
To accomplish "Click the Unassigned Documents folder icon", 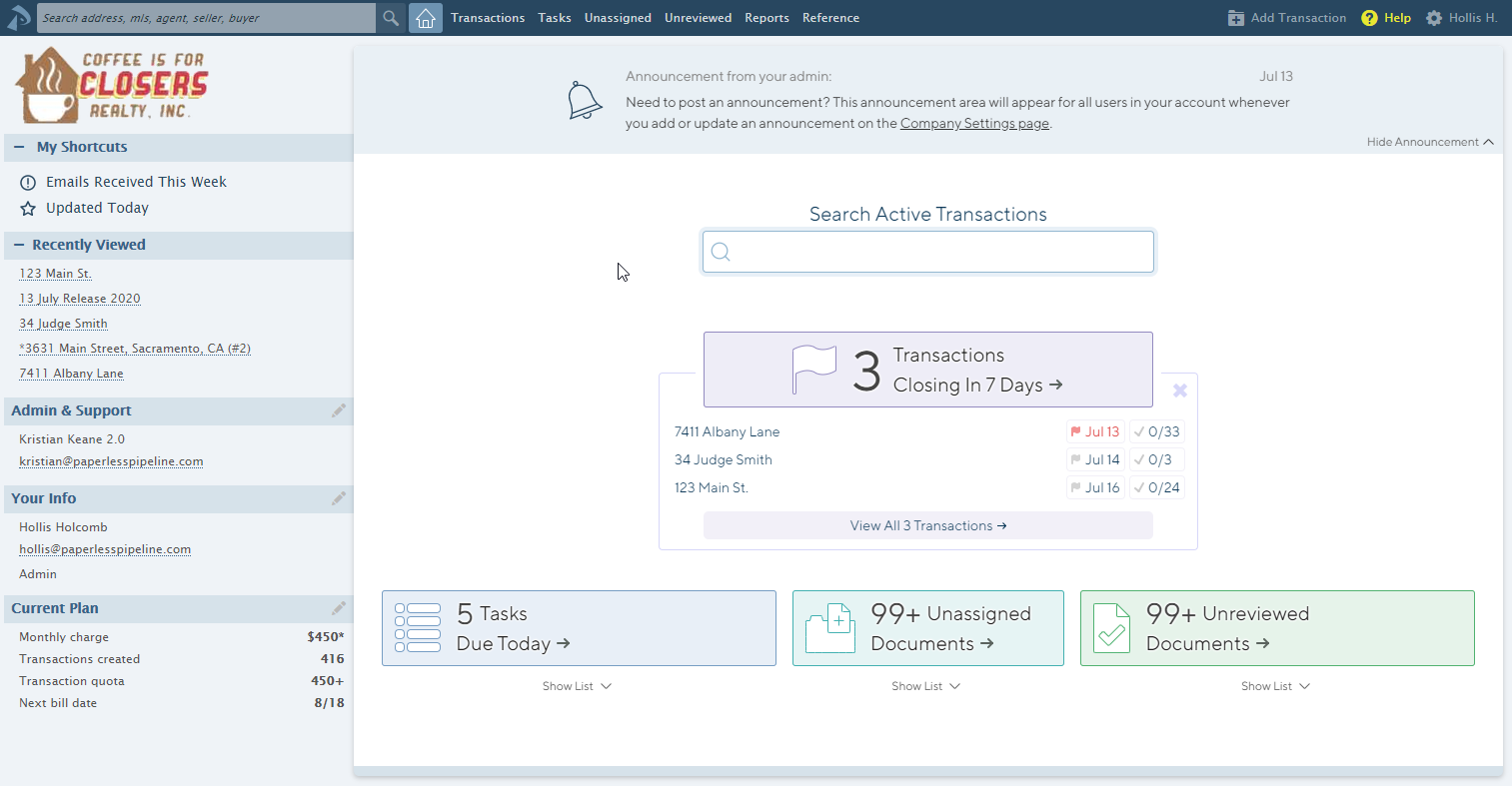I will pyautogui.click(x=830, y=628).
